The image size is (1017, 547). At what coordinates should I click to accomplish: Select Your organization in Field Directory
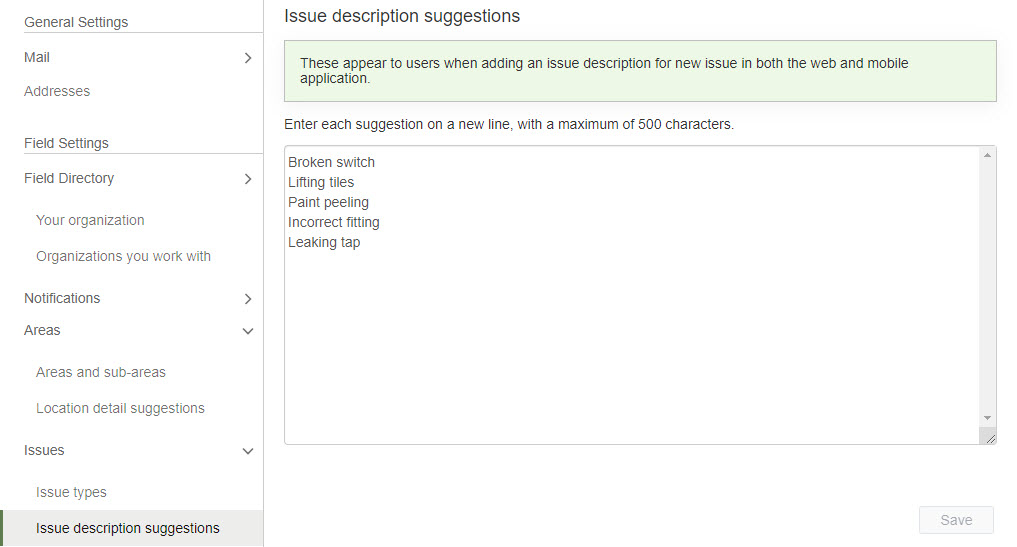(x=90, y=220)
